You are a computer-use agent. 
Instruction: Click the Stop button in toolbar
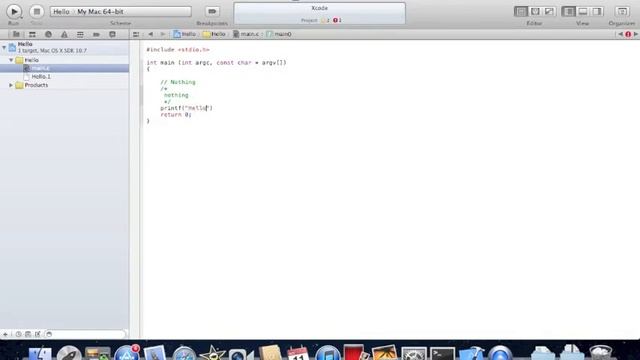click(x=37, y=11)
